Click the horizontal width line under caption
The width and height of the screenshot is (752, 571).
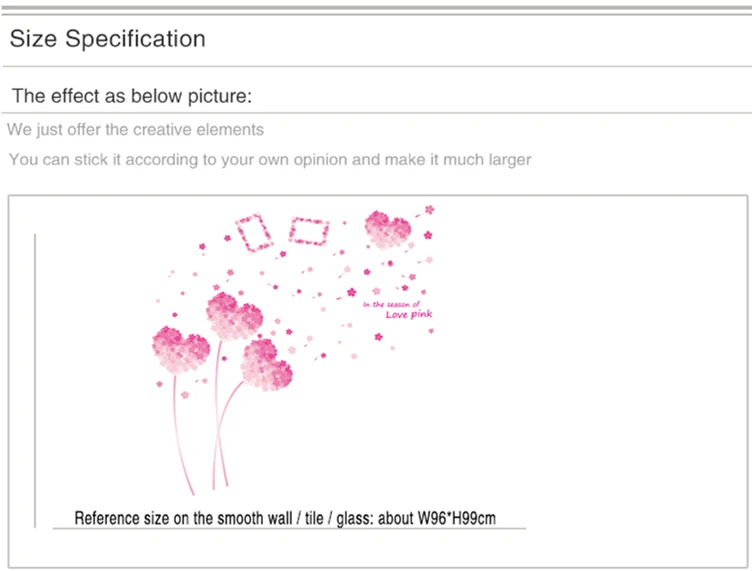289,528
